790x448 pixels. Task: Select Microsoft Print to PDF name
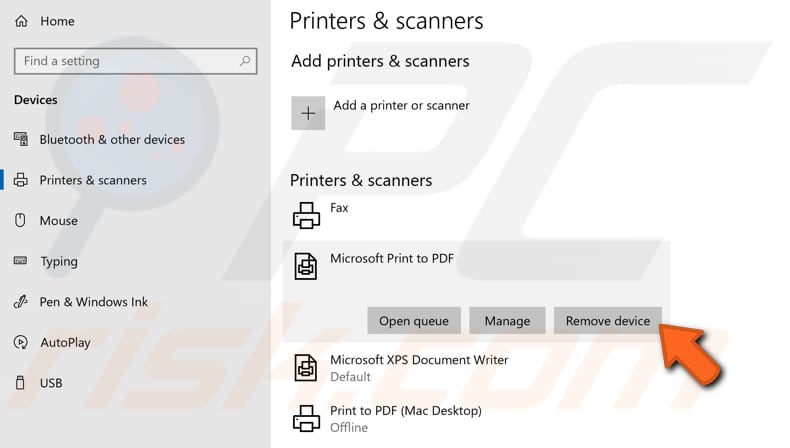[x=392, y=259]
